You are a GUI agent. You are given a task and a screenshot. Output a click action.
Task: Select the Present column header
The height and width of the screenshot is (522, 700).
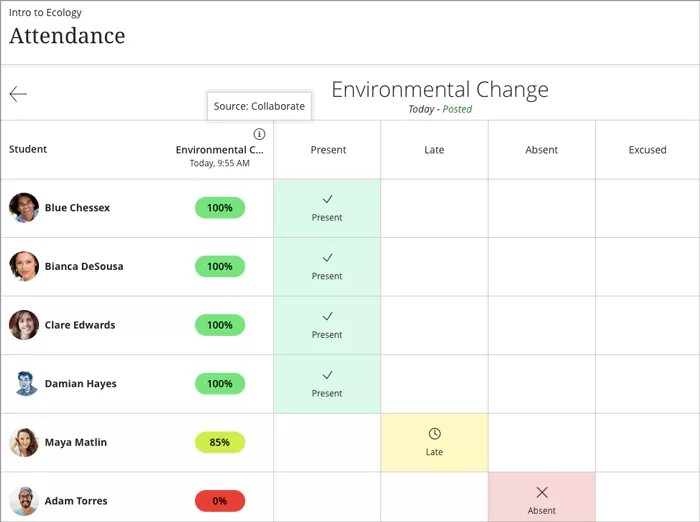click(328, 150)
